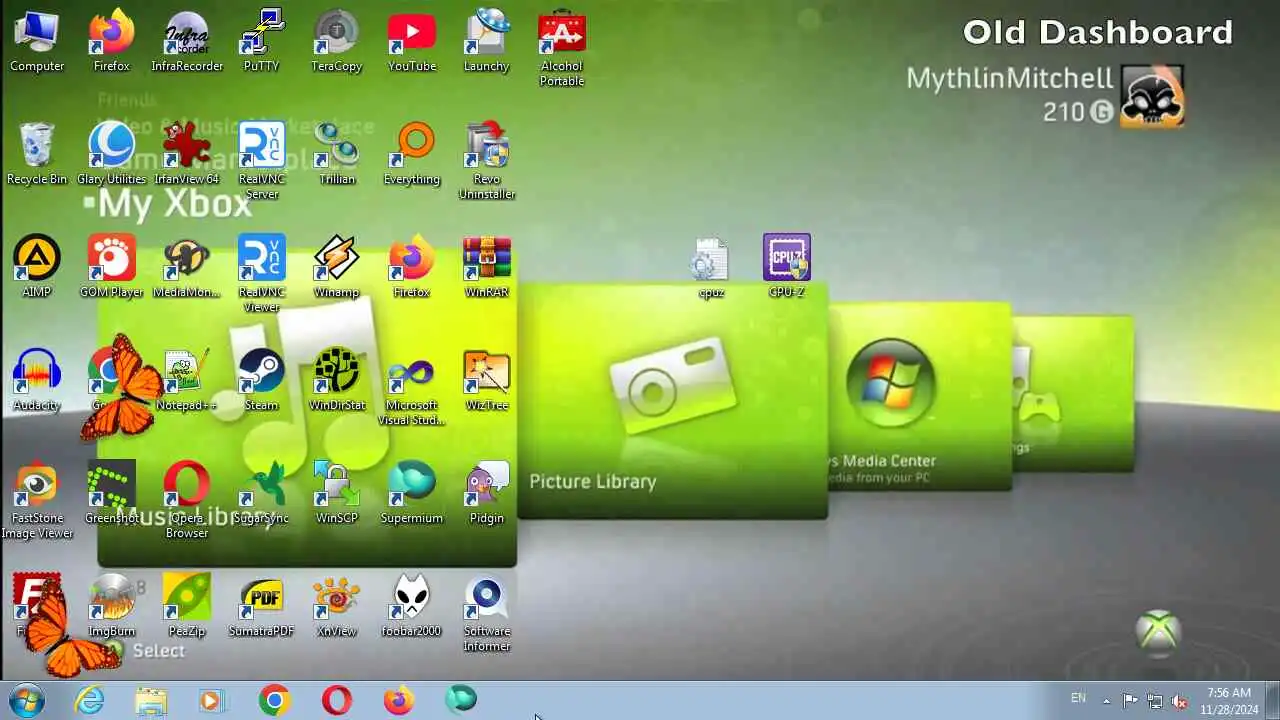Image resolution: width=1280 pixels, height=720 pixels.
Task: Launch foobar2000 from the desktop
Action: [412, 607]
